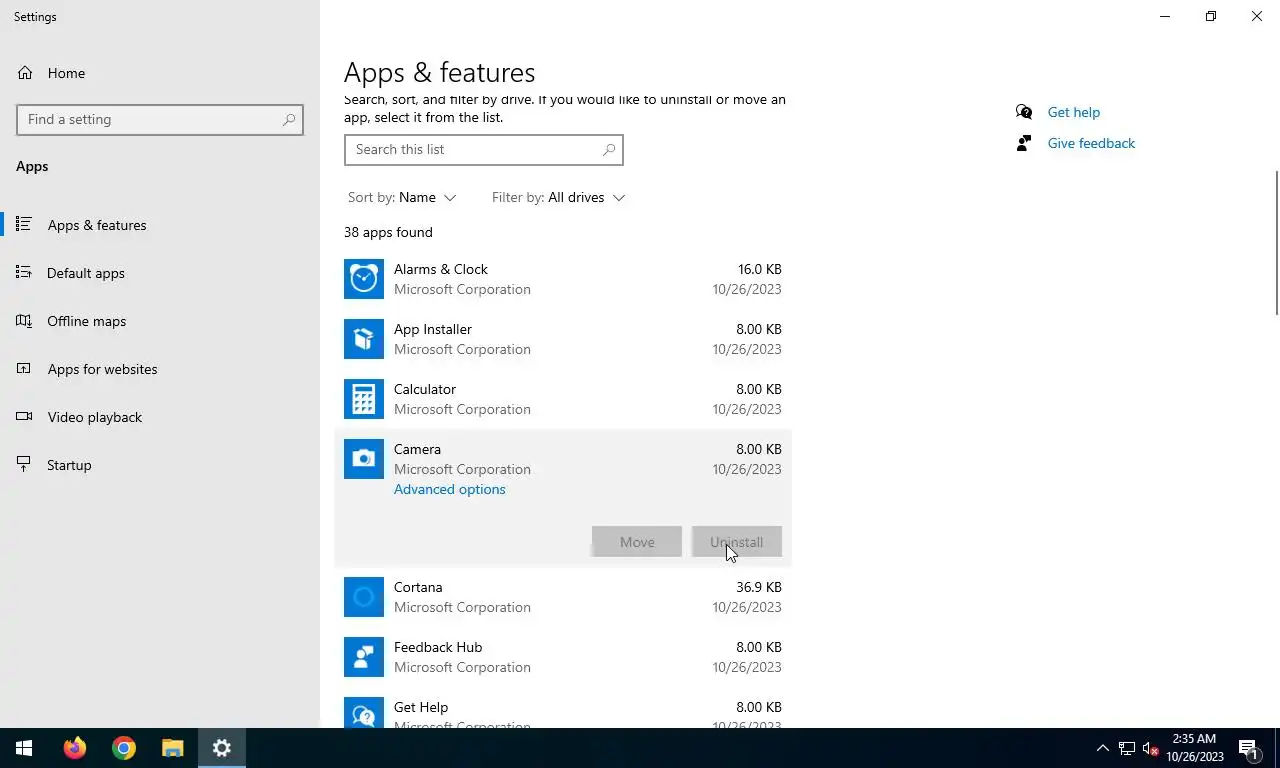Click the Cortana app icon
Image resolution: width=1280 pixels, height=768 pixels.
(364, 597)
